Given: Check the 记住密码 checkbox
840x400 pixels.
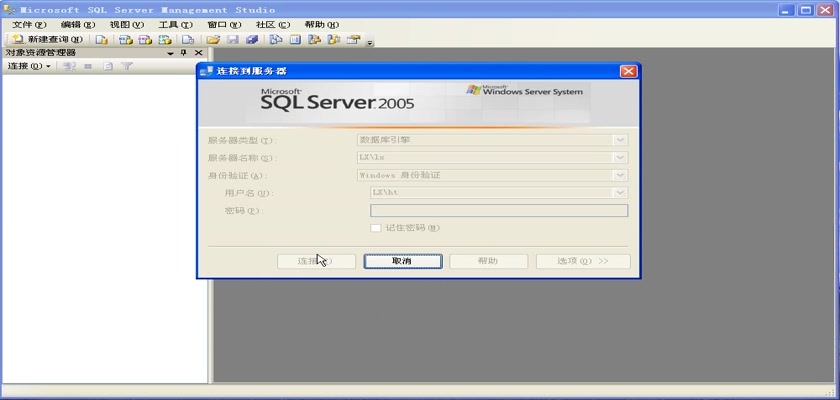Looking at the screenshot, I should pyautogui.click(x=376, y=228).
